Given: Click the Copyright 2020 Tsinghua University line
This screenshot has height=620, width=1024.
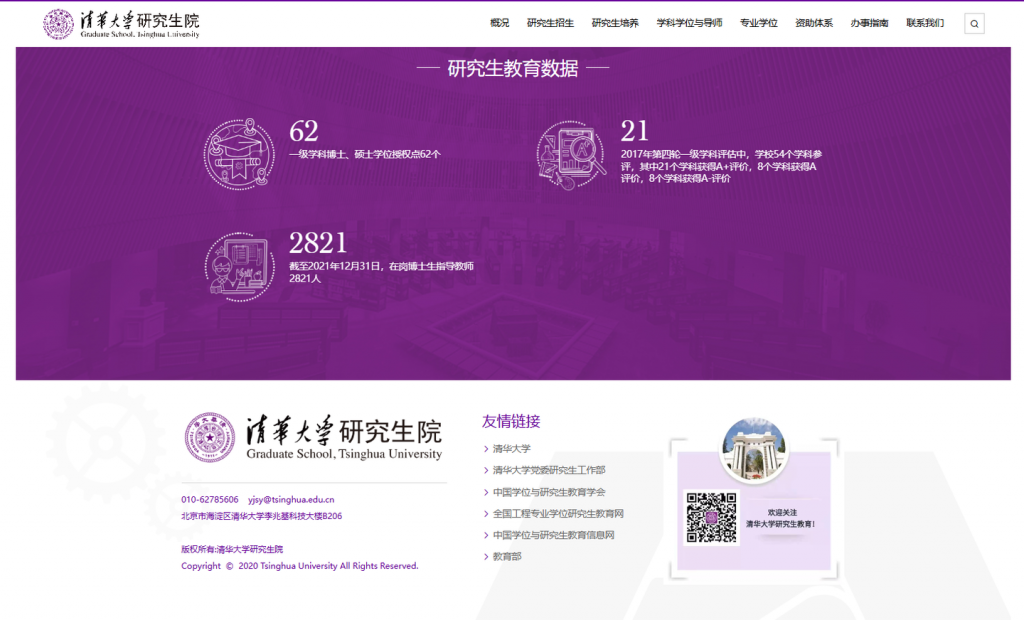Looking at the screenshot, I should point(300,566).
